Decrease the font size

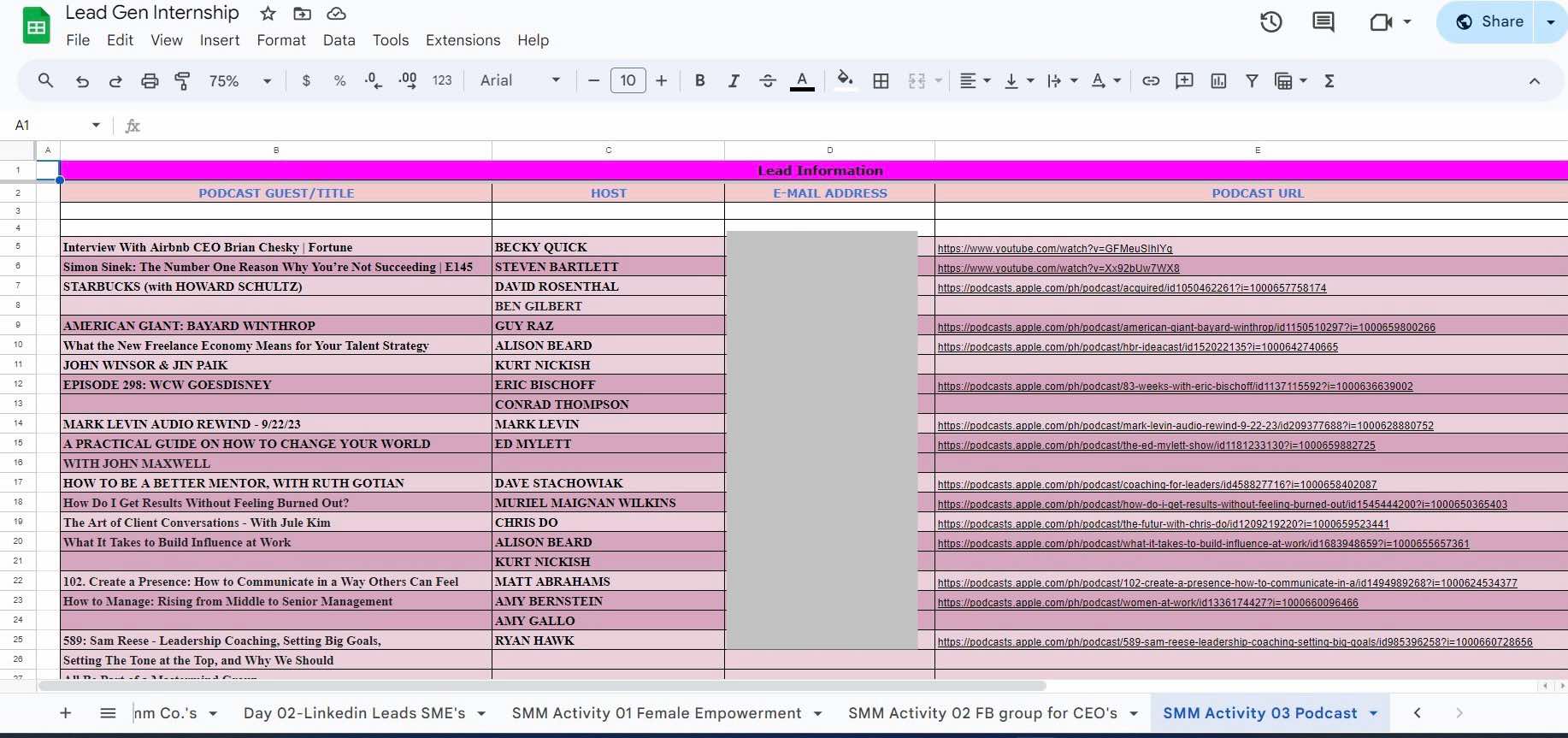[x=594, y=81]
